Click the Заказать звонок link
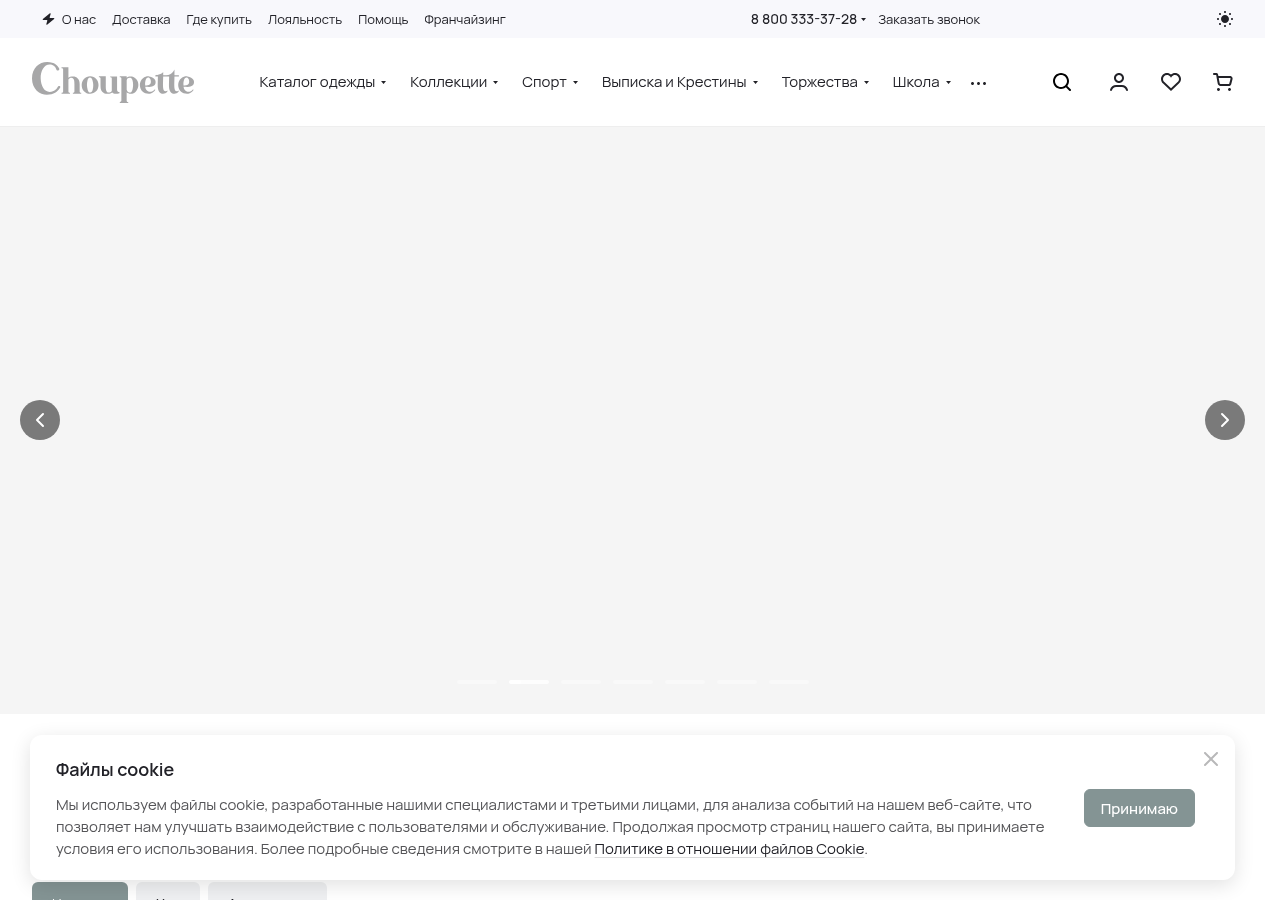The height and width of the screenshot is (900, 1280). (x=929, y=19)
